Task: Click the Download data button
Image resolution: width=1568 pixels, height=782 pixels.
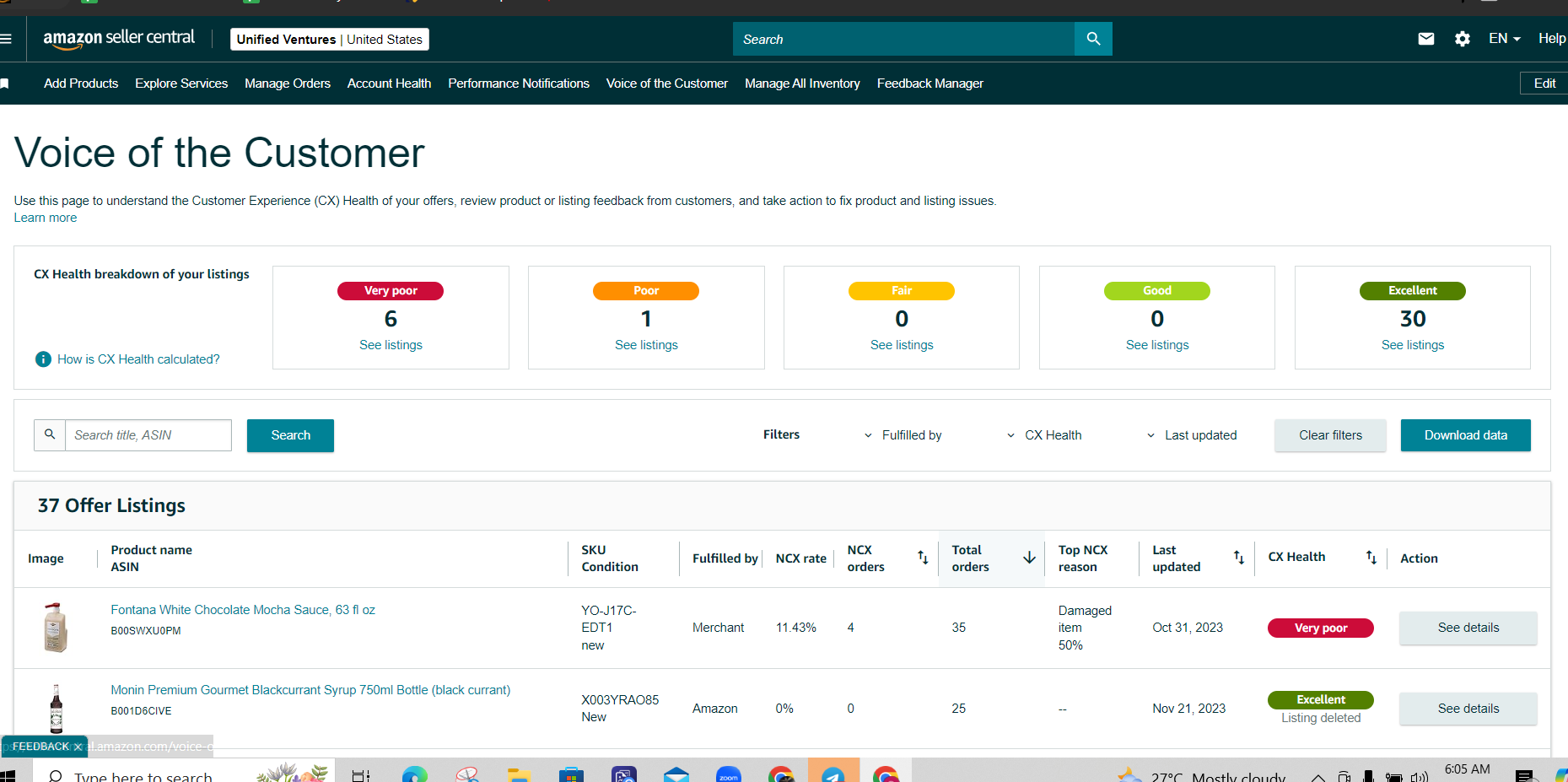Action: [x=1465, y=435]
